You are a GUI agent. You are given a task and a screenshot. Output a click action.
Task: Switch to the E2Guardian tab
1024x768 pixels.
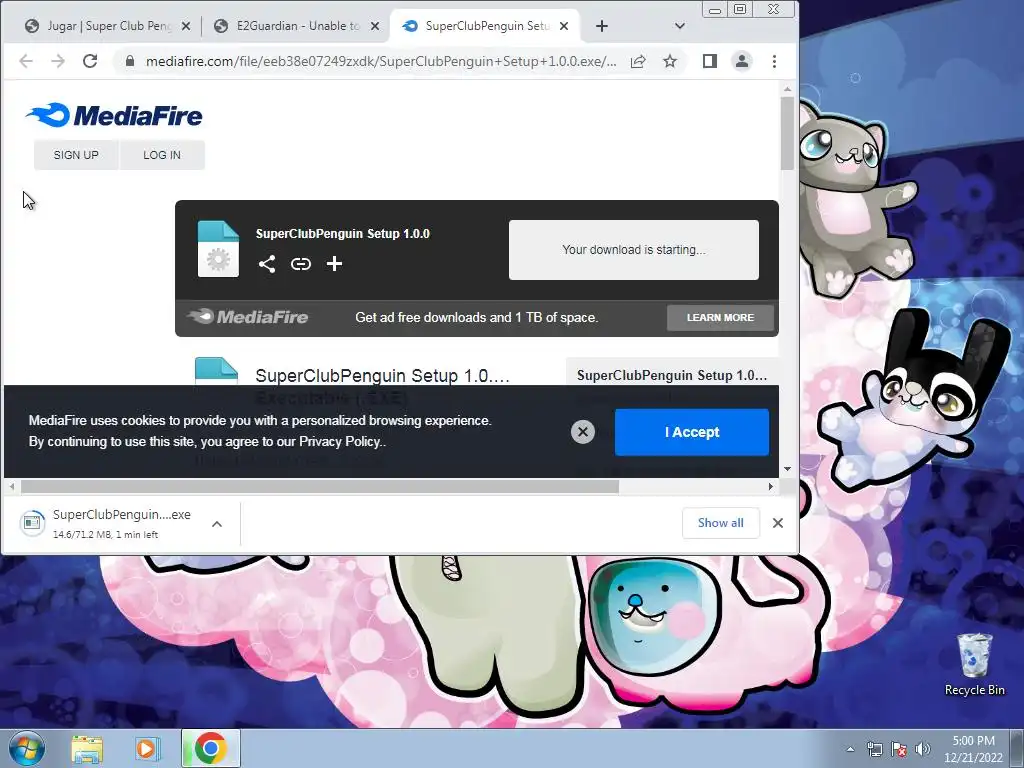tap(296, 26)
